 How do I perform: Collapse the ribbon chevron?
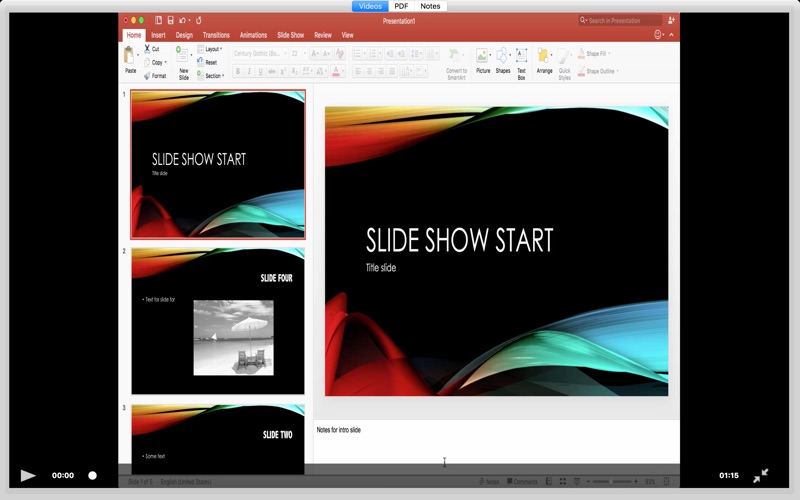tap(671, 35)
